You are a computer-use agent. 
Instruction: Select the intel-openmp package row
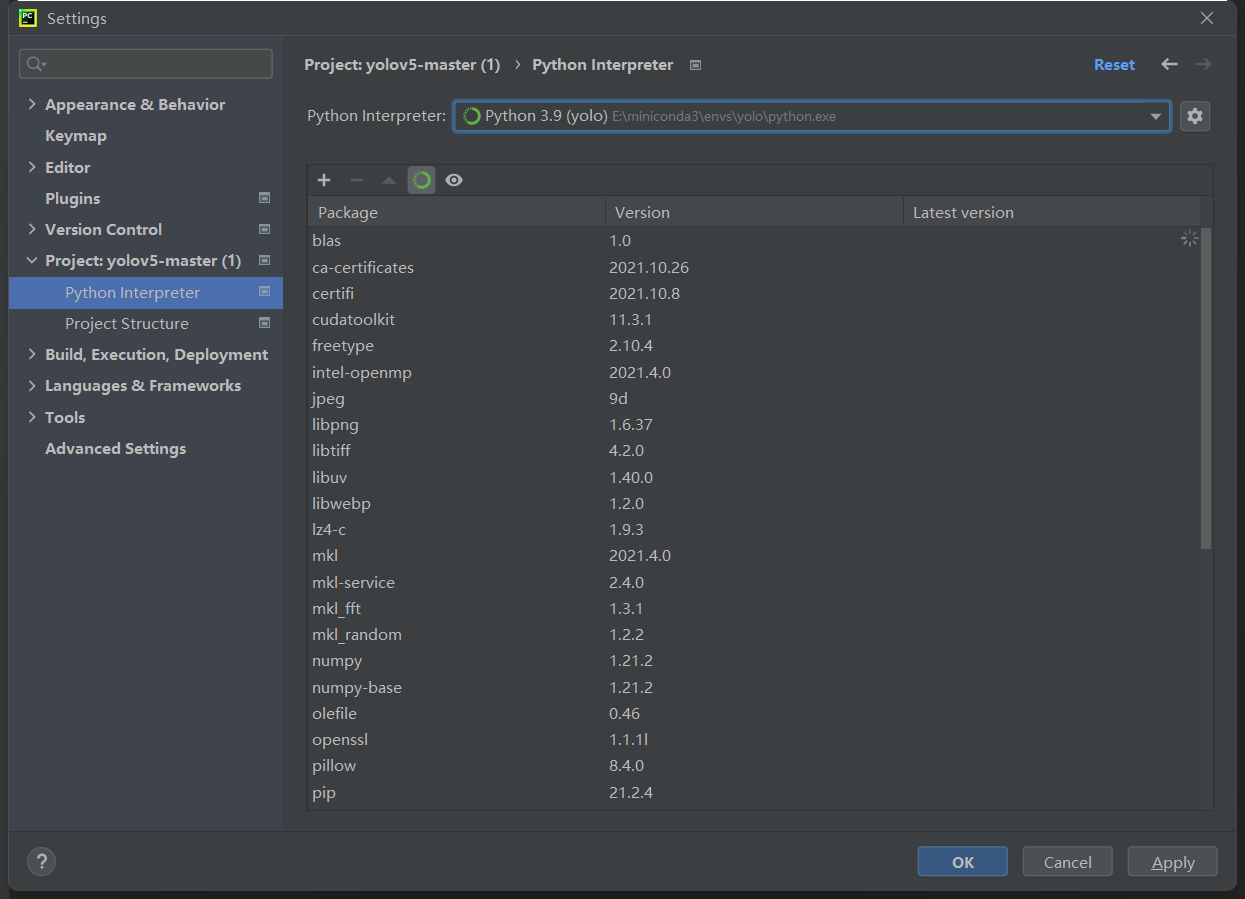[754, 372]
